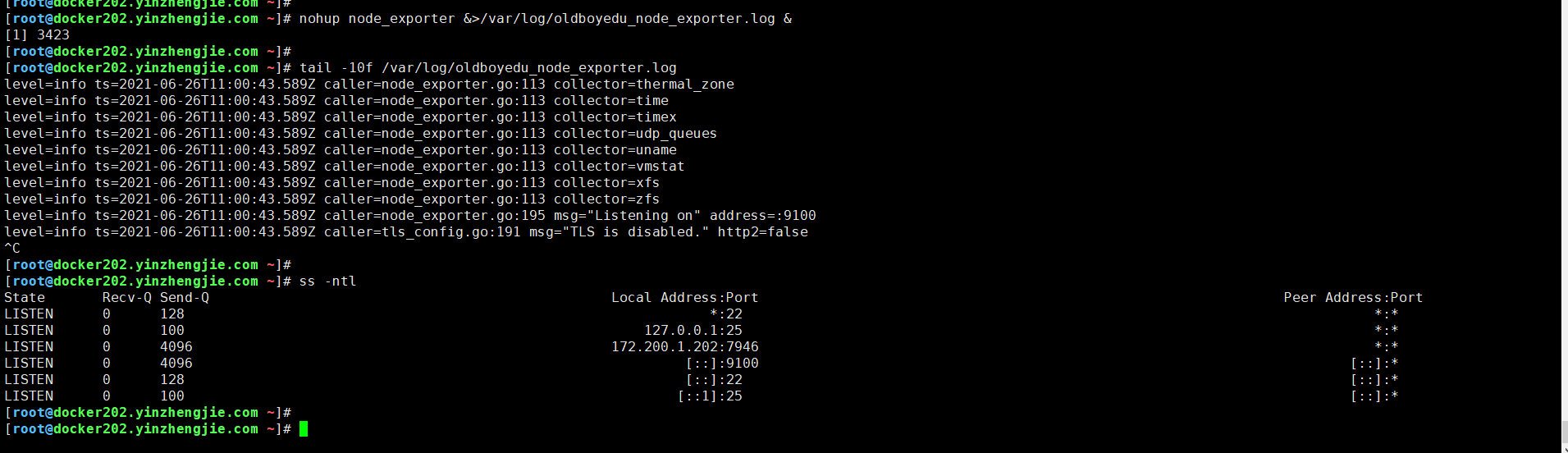This screenshot has width=1568, height=453.
Task: Click the 172.200.1.202:7946 local address
Action: pyautogui.click(x=685, y=346)
